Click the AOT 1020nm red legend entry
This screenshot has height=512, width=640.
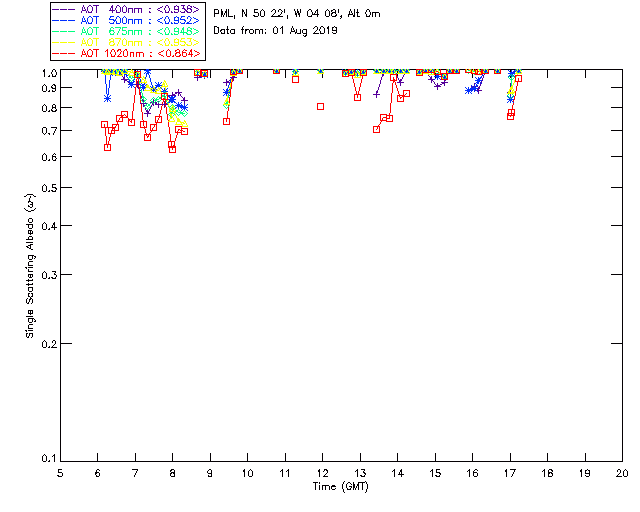(x=126, y=53)
